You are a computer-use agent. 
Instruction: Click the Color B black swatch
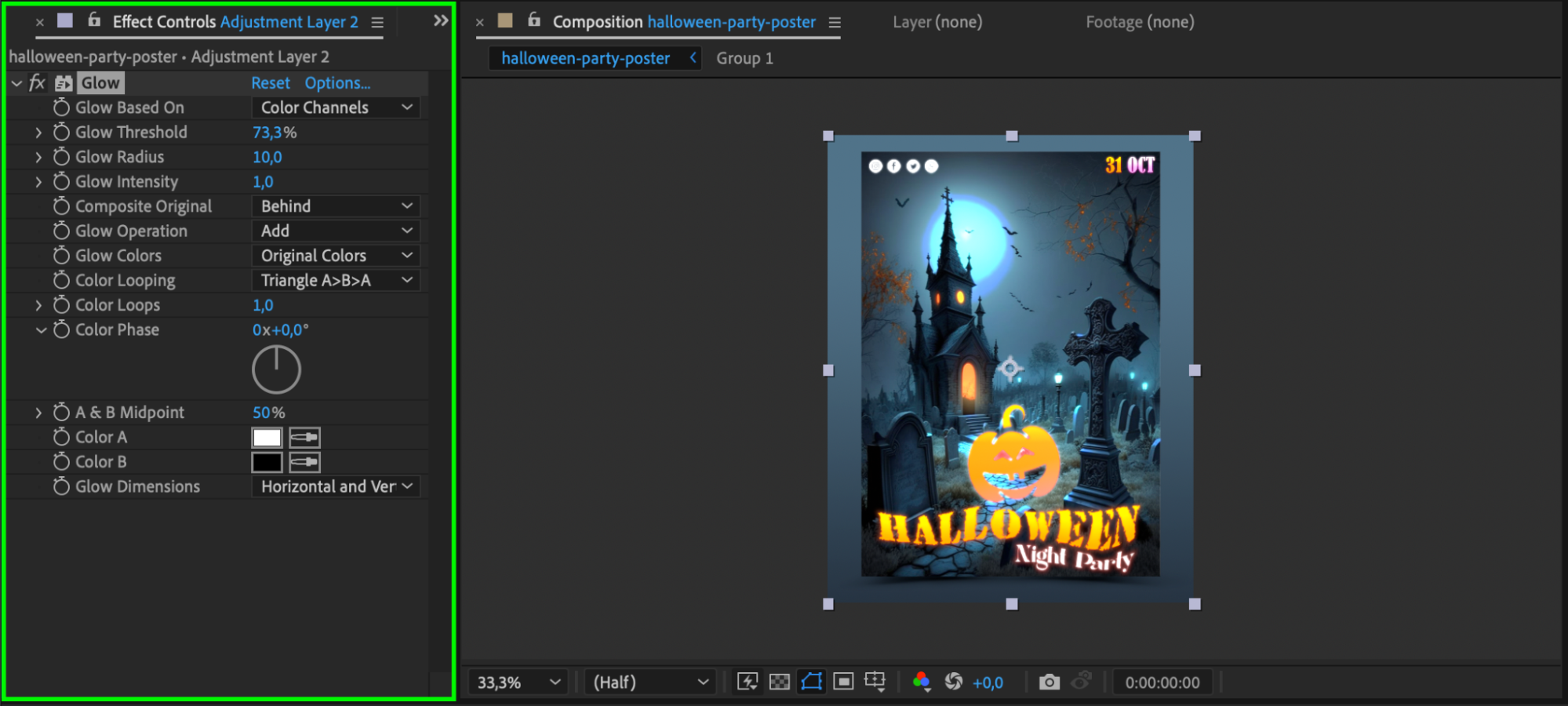[267, 463]
